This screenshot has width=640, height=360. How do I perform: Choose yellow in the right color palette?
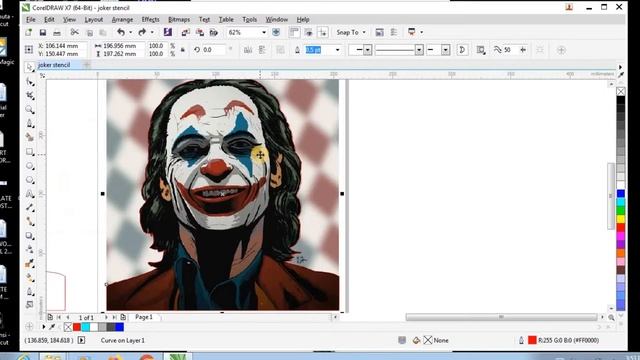click(620, 219)
